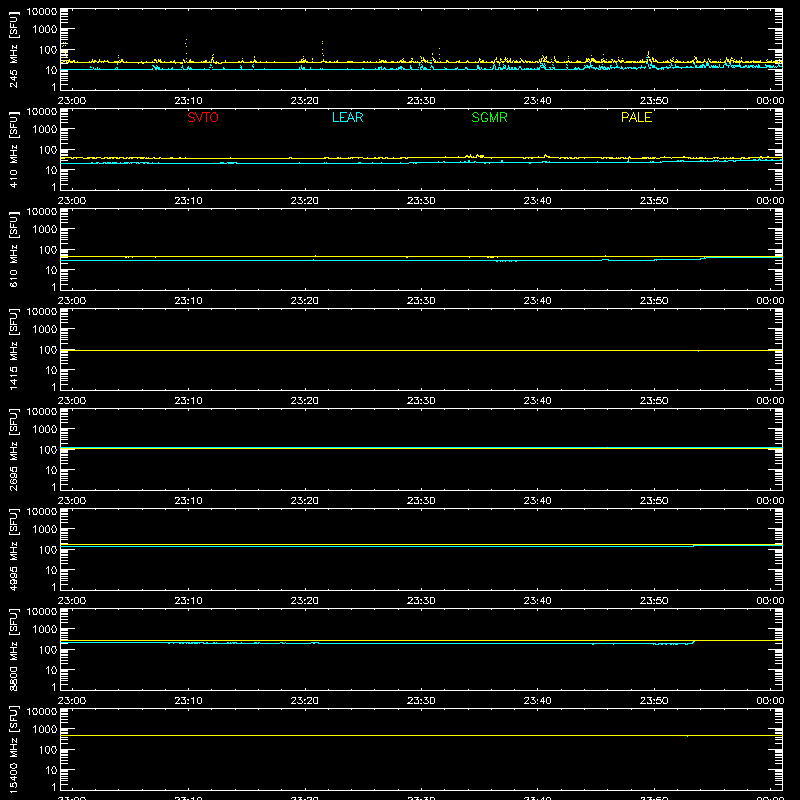Click the 10000 tick on the 245 MHz axis
The width and height of the screenshot is (800, 800).
[42, 12]
